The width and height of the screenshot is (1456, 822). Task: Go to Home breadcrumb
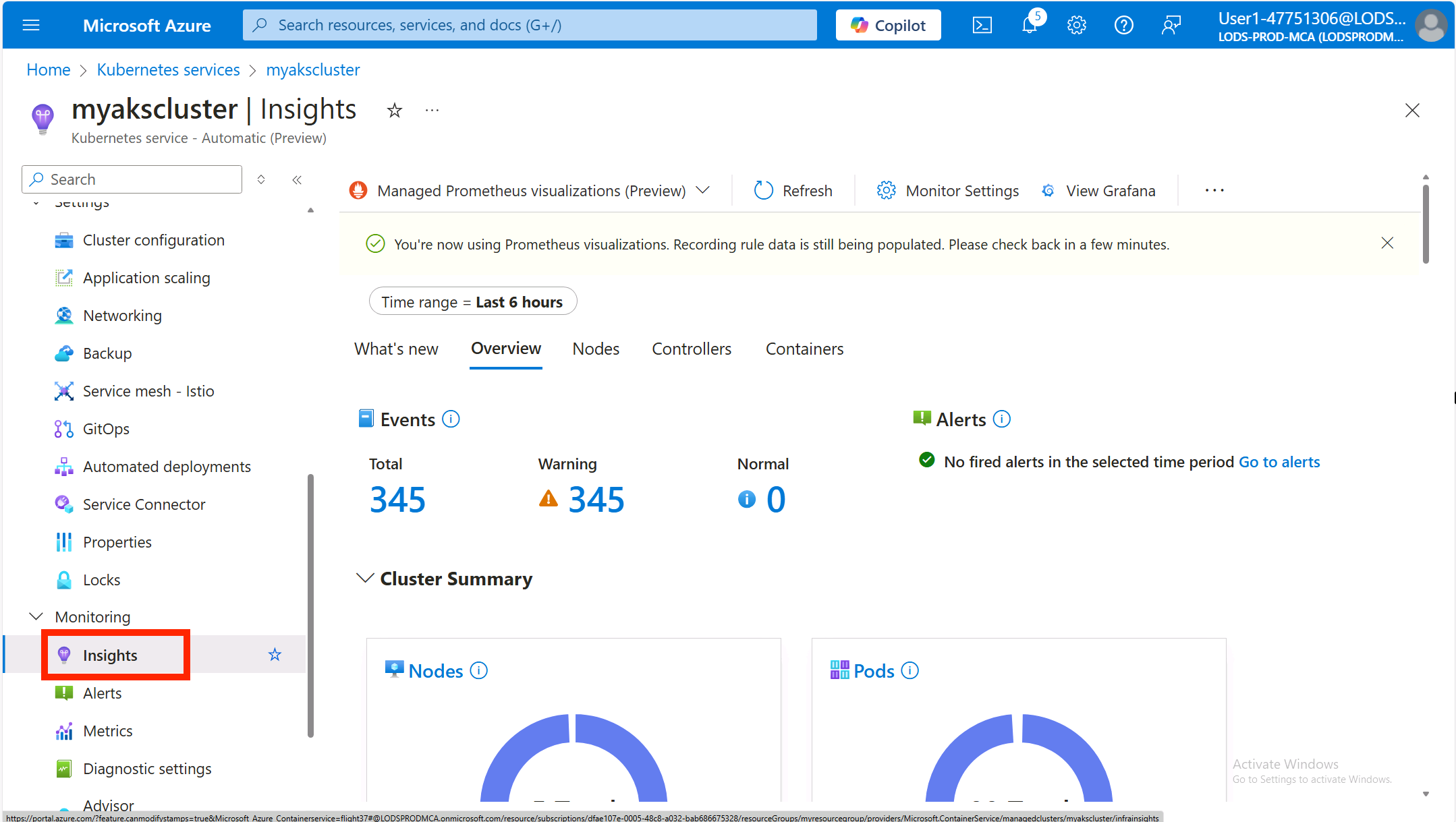[49, 69]
